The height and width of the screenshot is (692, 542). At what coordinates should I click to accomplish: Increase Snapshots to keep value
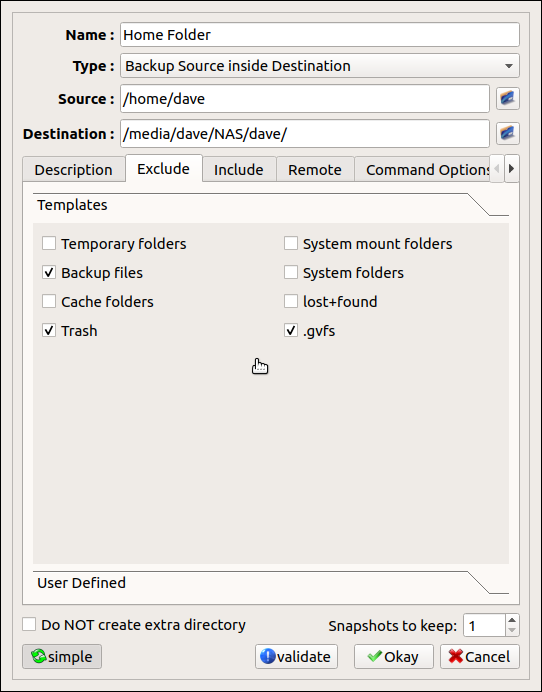(x=512, y=620)
